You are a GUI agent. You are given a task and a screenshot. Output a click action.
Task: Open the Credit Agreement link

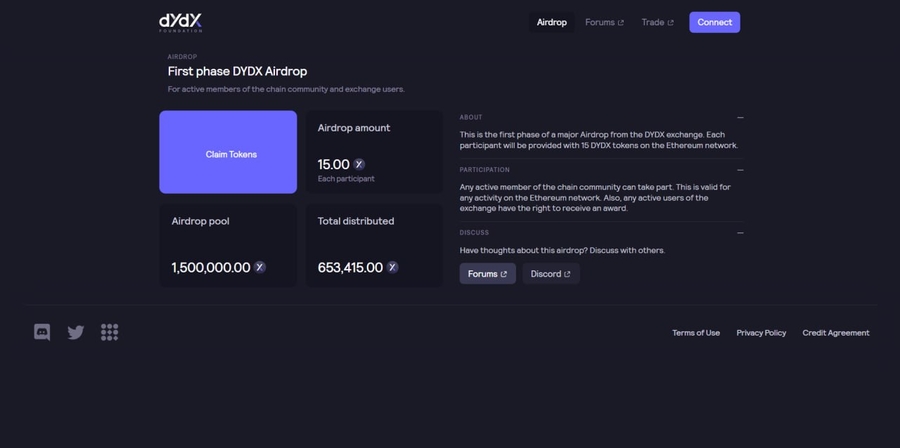tap(836, 333)
